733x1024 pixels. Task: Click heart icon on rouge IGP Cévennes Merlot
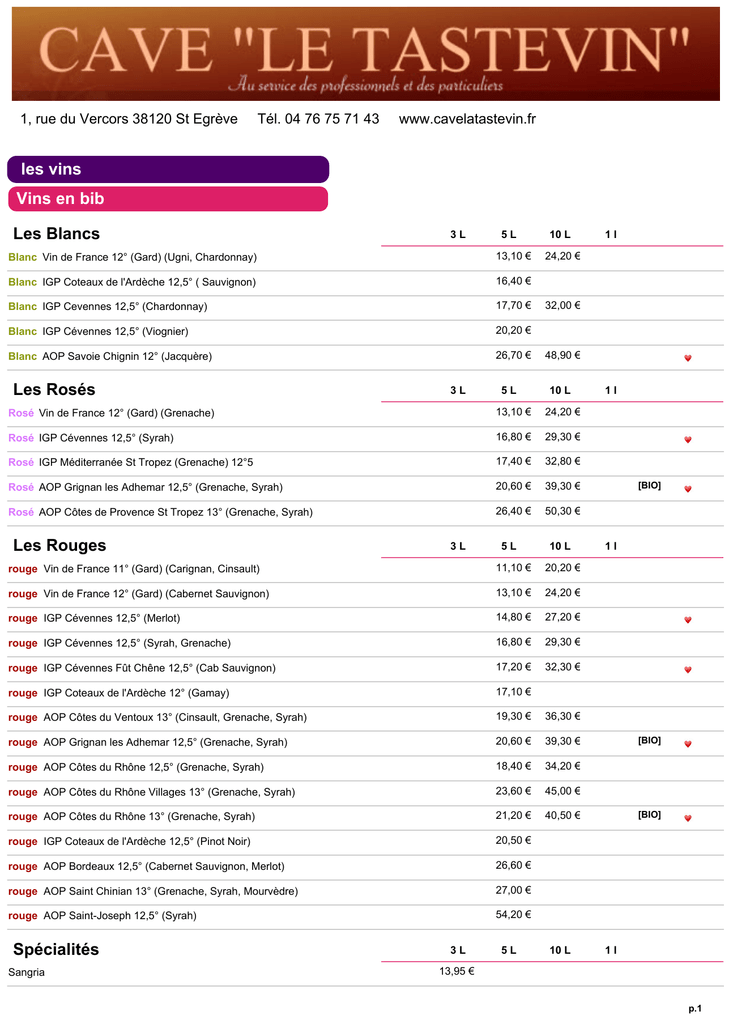point(687,620)
